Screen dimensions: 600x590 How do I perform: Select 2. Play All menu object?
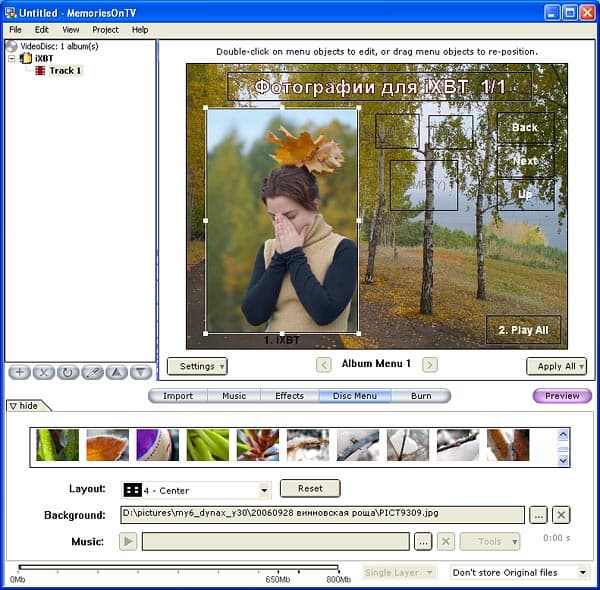coord(523,330)
